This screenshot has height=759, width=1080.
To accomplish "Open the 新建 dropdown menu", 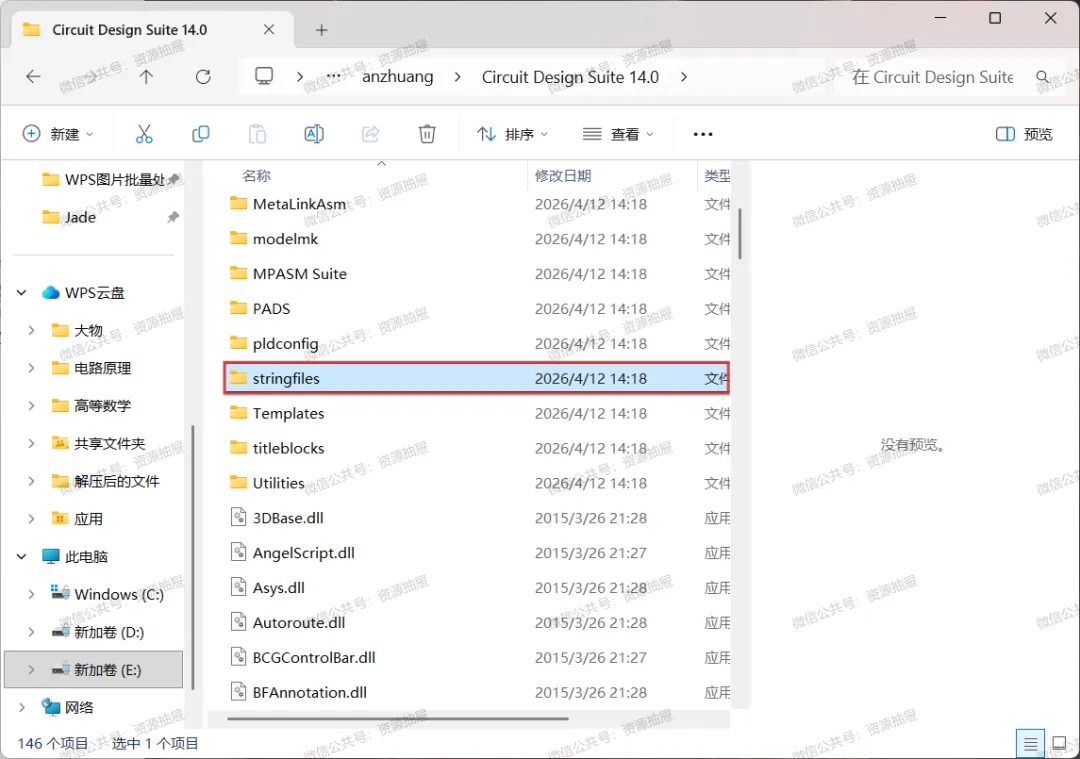I will pos(58,134).
